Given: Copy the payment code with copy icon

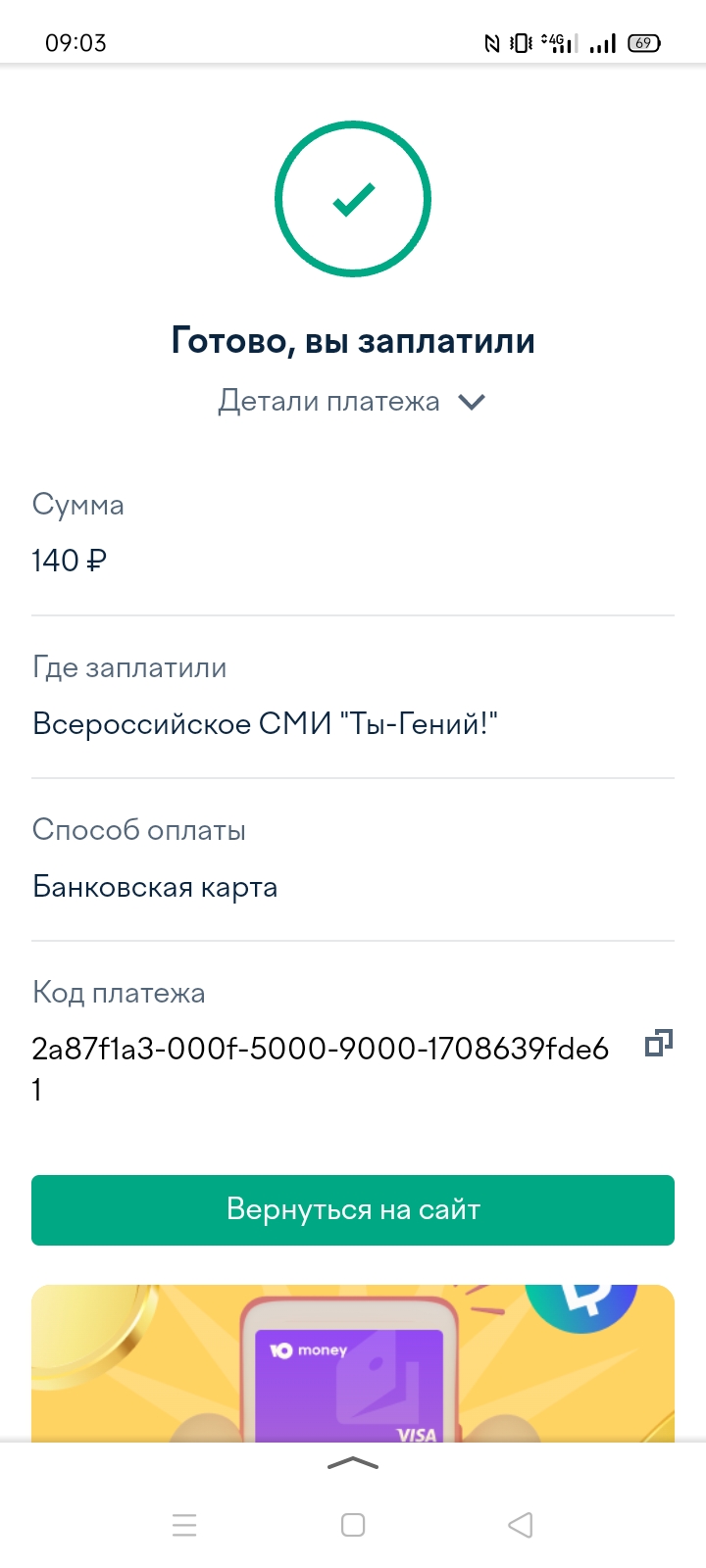Looking at the screenshot, I should [x=658, y=1044].
